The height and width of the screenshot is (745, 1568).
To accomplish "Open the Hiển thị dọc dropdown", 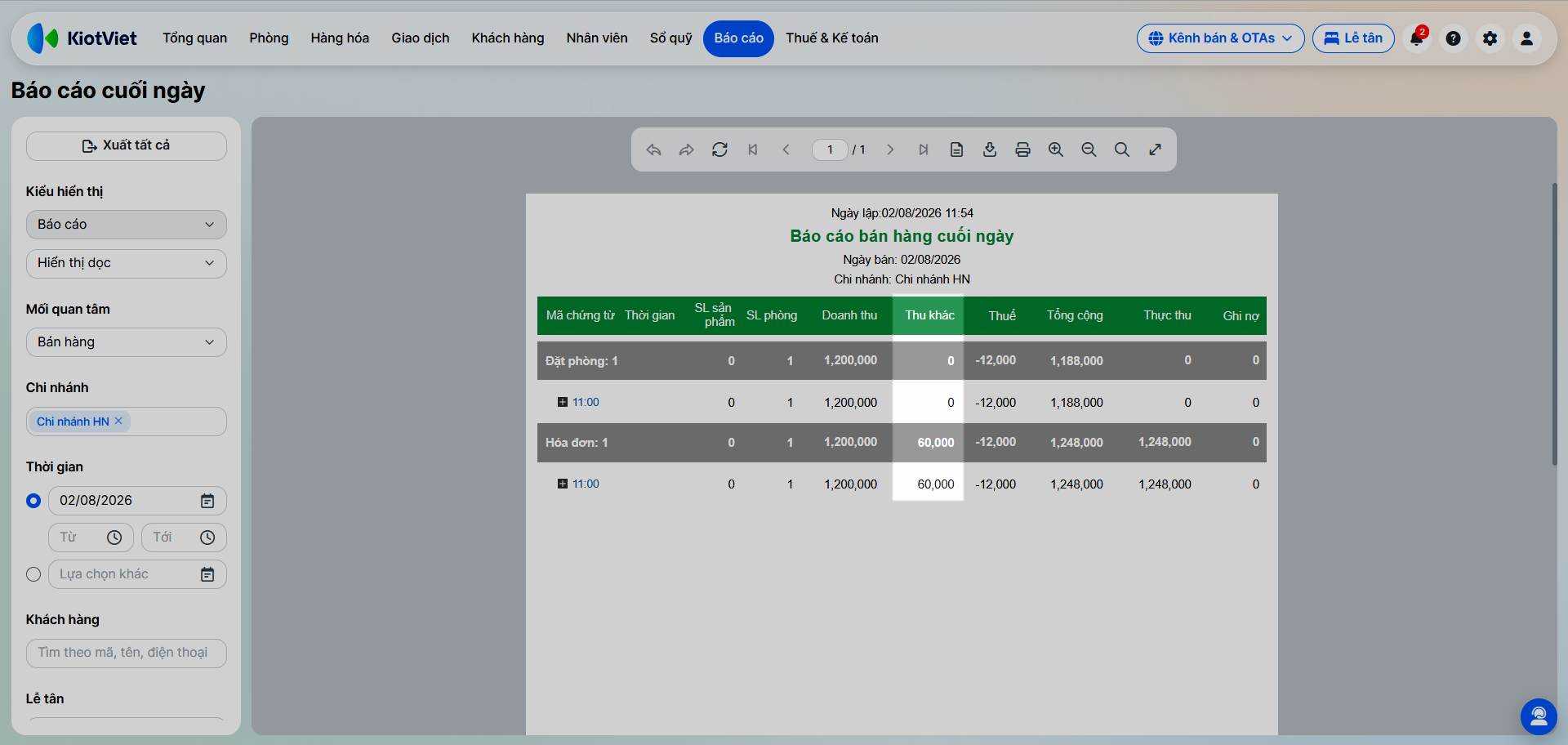I will 127,263.
